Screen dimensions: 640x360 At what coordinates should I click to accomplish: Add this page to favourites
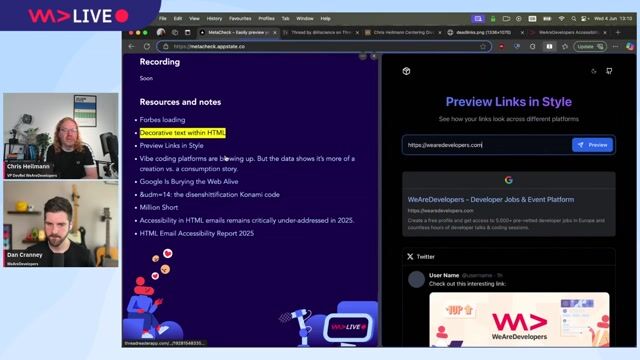click(x=483, y=47)
